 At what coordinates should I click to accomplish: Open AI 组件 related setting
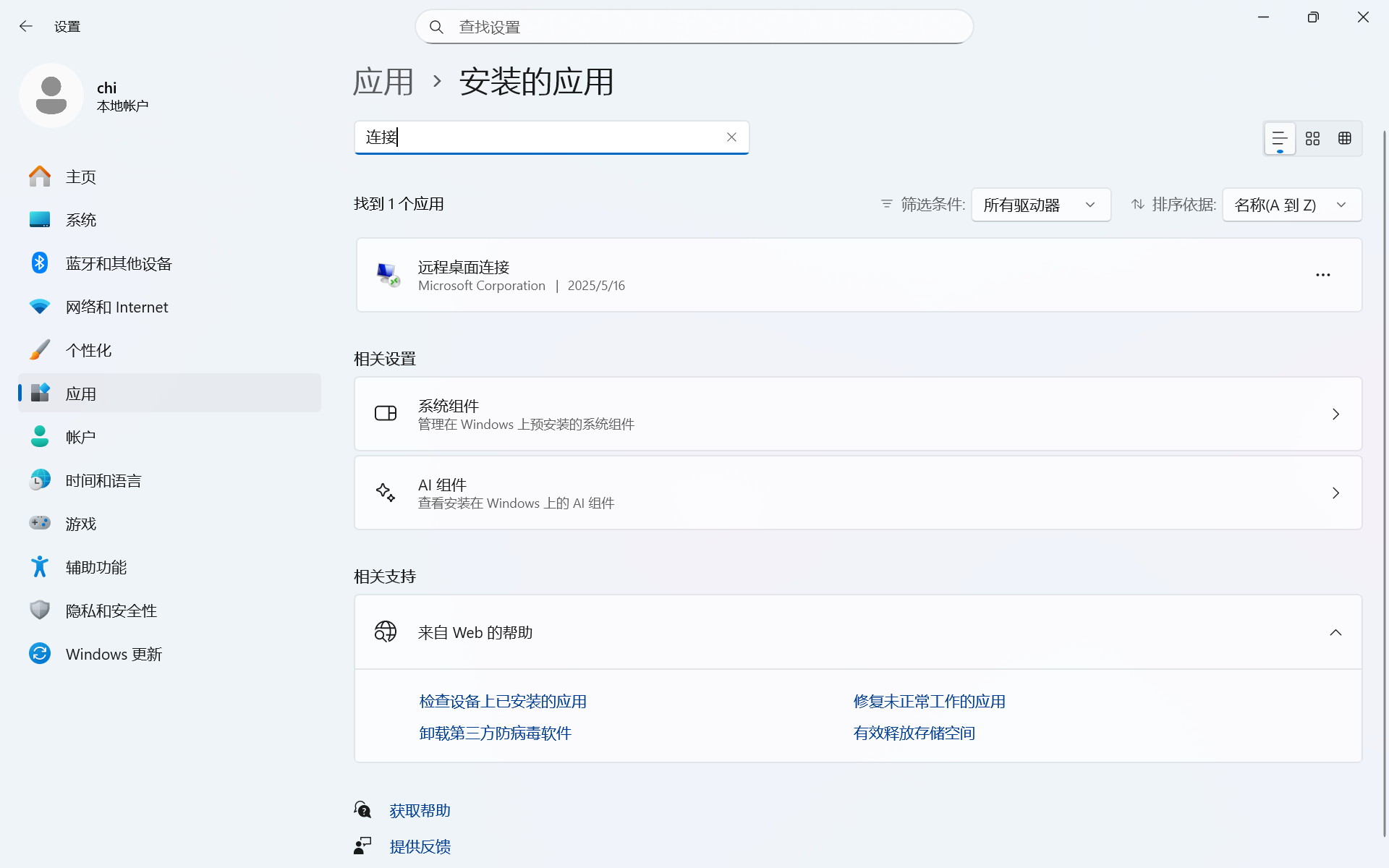pyautogui.click(x=858, y=493)
